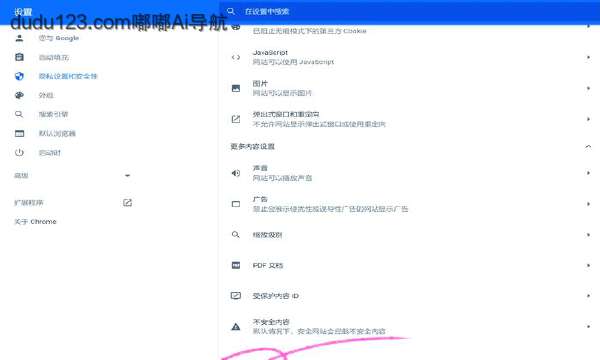Click the power icon for startup settings

pos(19,152)
